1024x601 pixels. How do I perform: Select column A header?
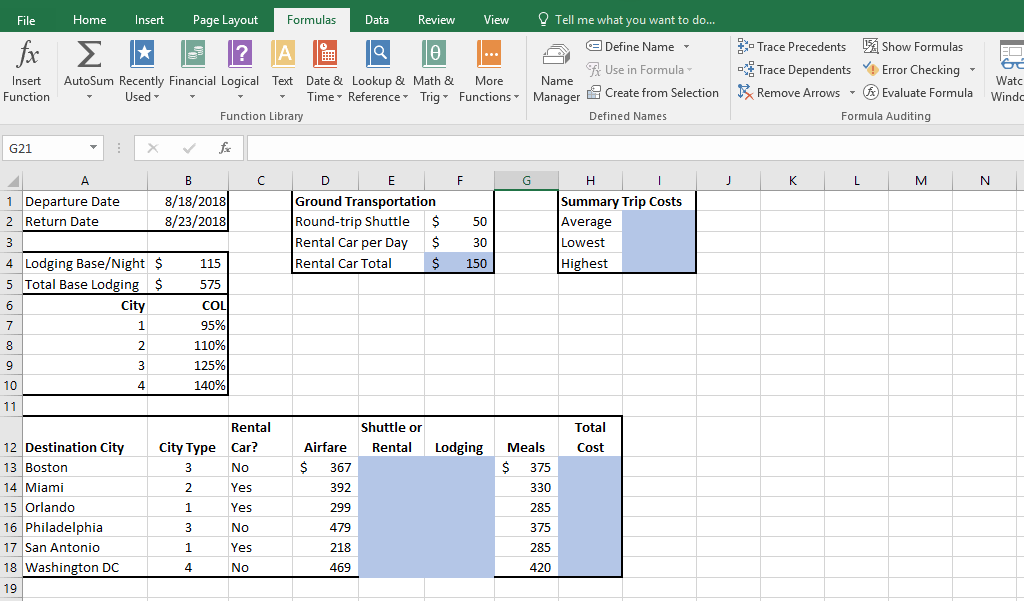(85, 181)
